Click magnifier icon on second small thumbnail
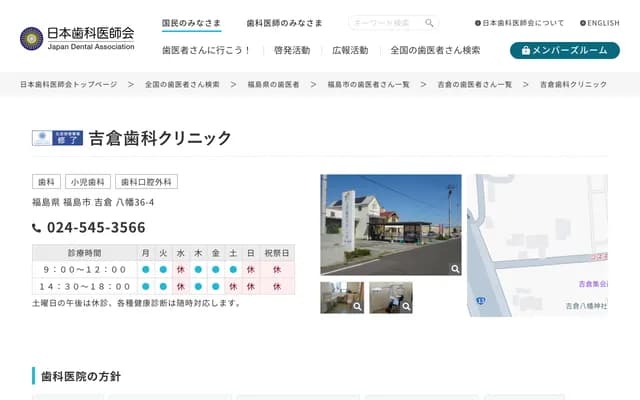Viewport: 640px width, 400px height. pyautogui.click(x=406, y=307)
